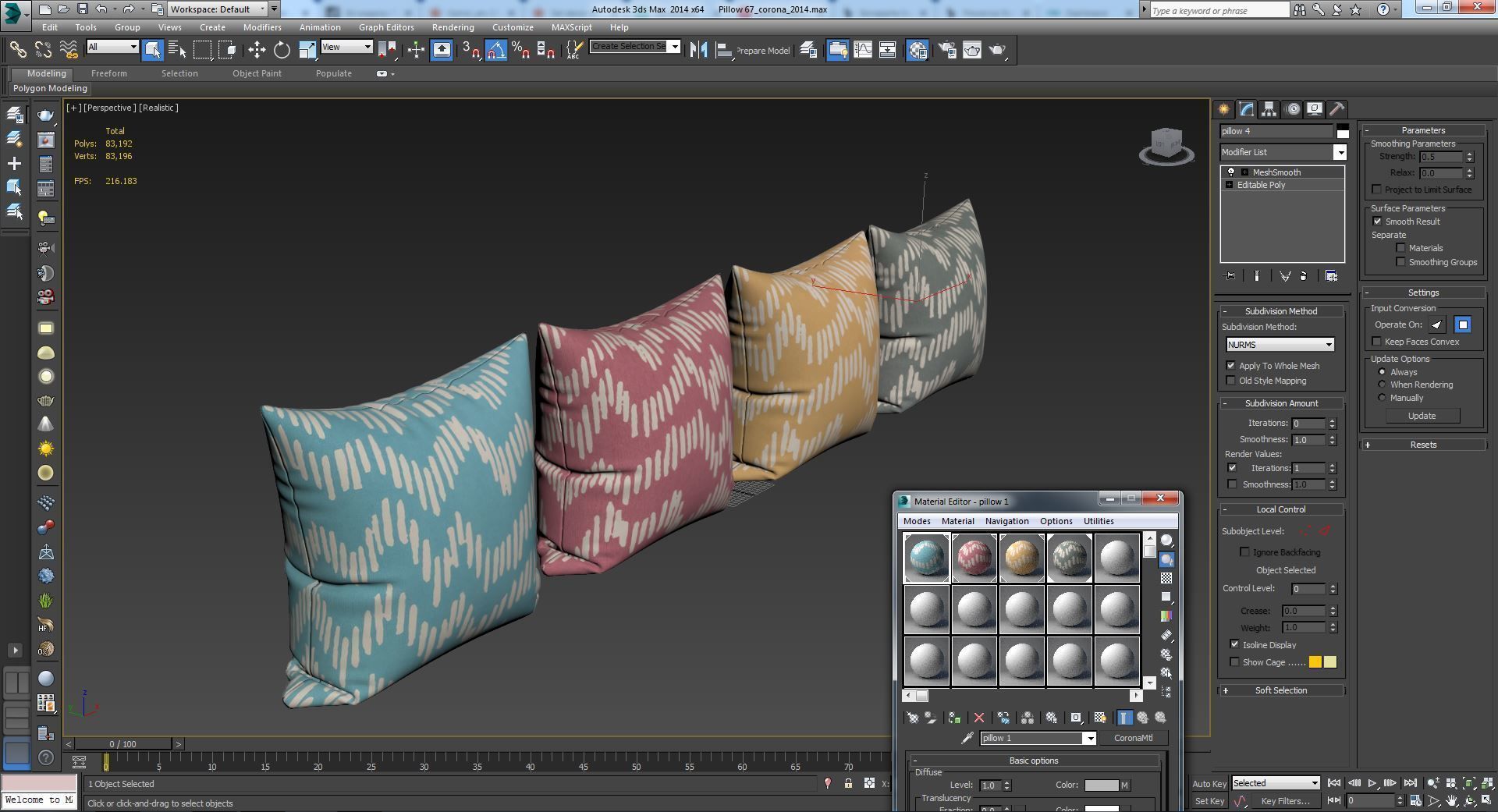The height and width of the screenshot is (812, 1498).
Task: Enable Separate by Materials checkbox
Action: [1400, 248]
